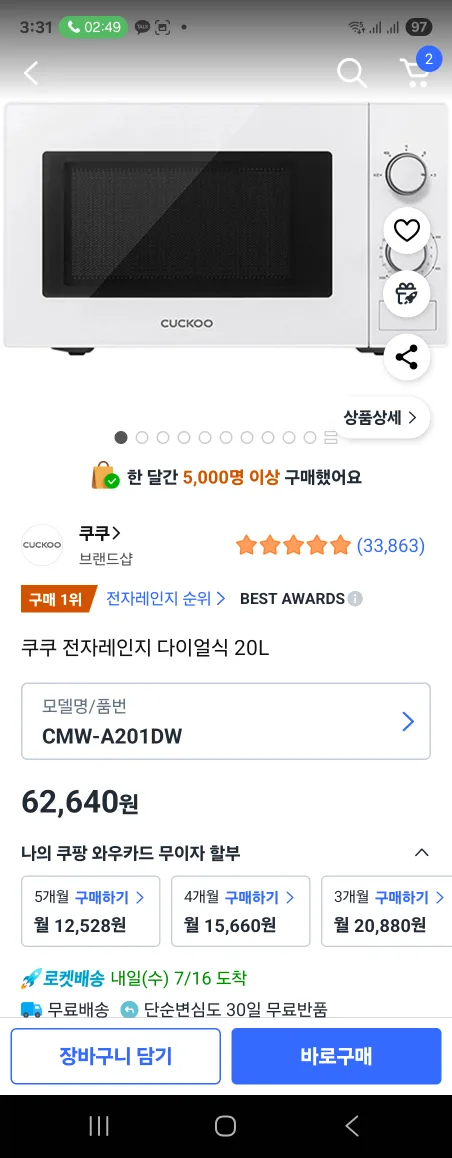
Task: Choose the 4개월 구매하기 installment option
Action: click(x=241, y=911)
